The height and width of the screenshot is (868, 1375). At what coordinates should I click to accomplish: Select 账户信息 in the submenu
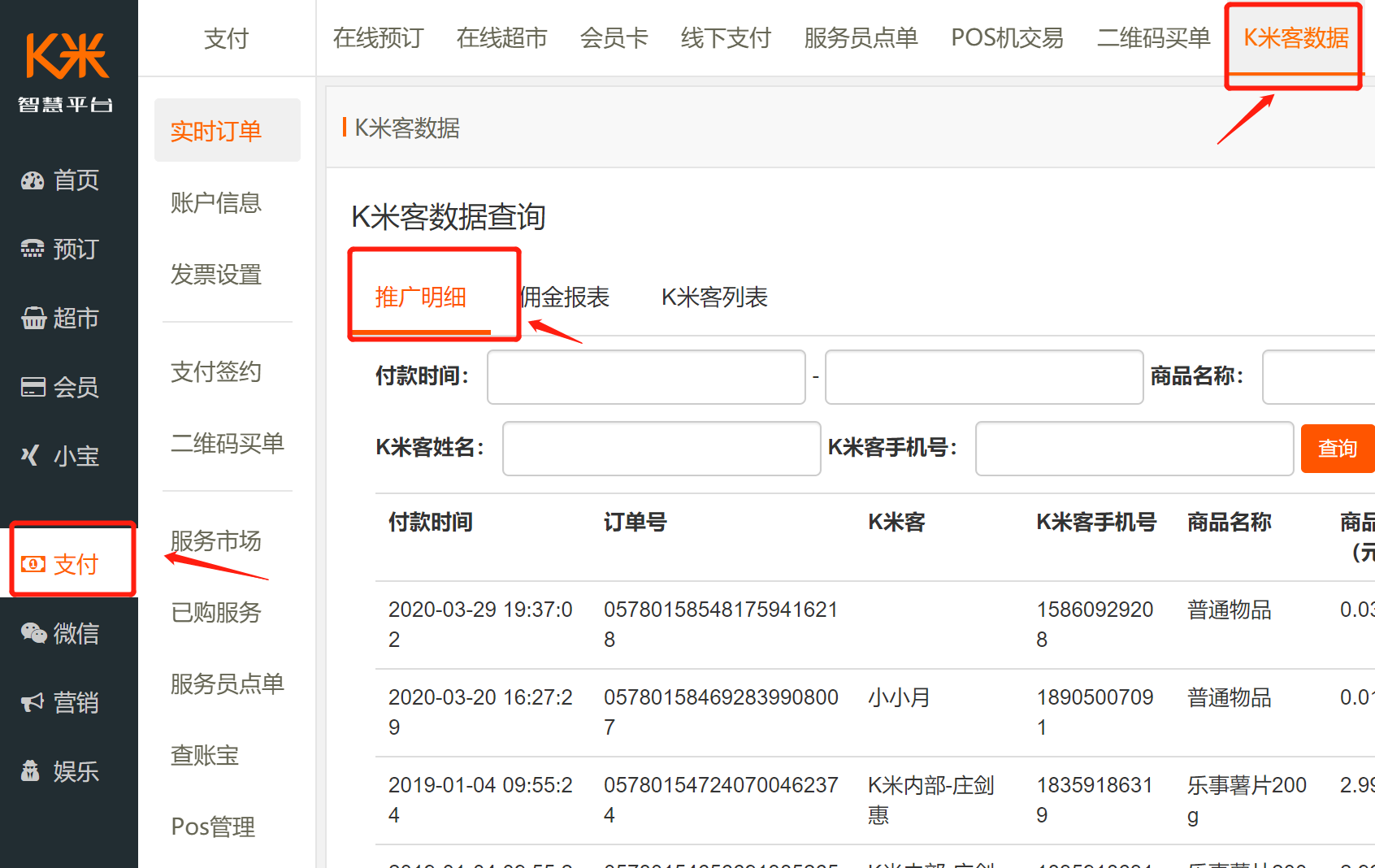(x=215, y=202)
